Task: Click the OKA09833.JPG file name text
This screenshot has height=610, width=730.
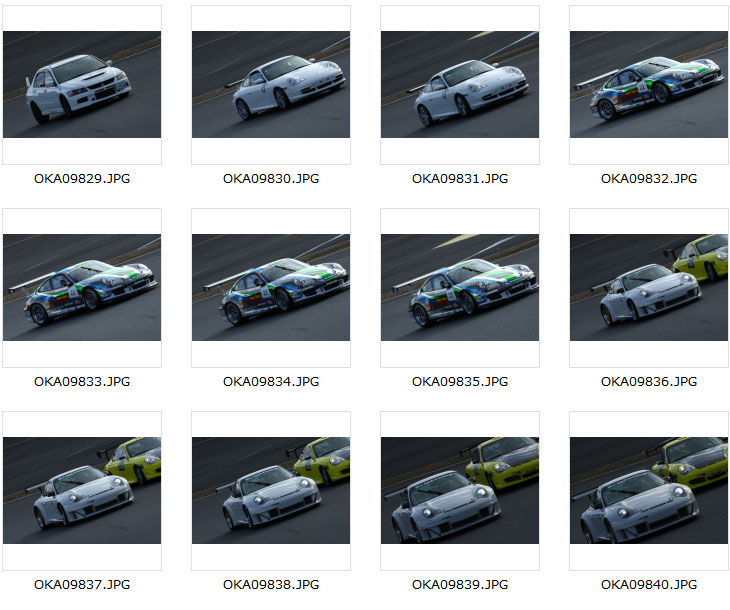Action: coord(82,382)
